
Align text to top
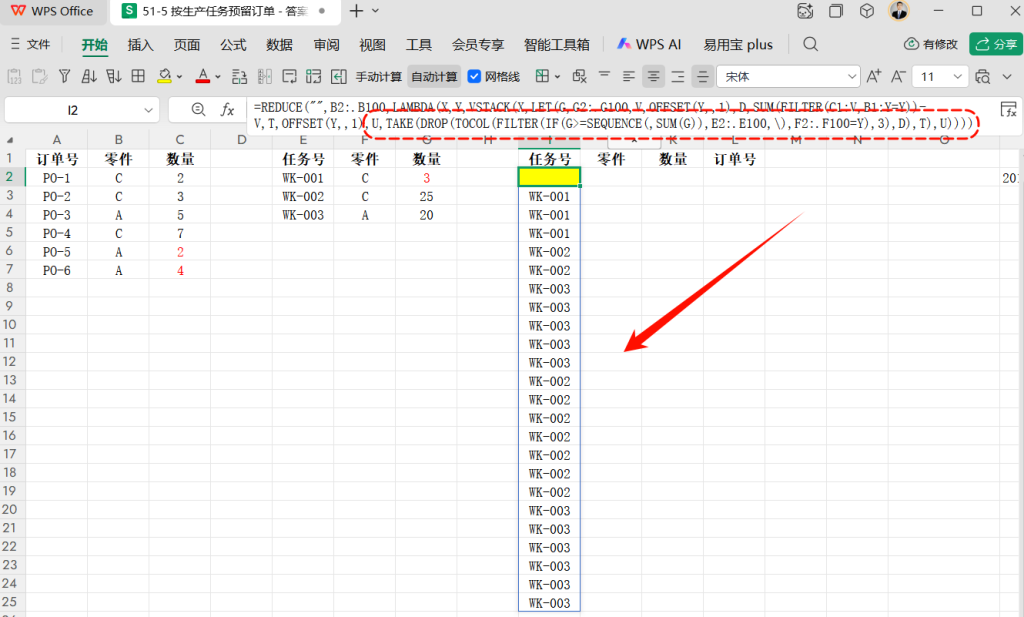605,76
